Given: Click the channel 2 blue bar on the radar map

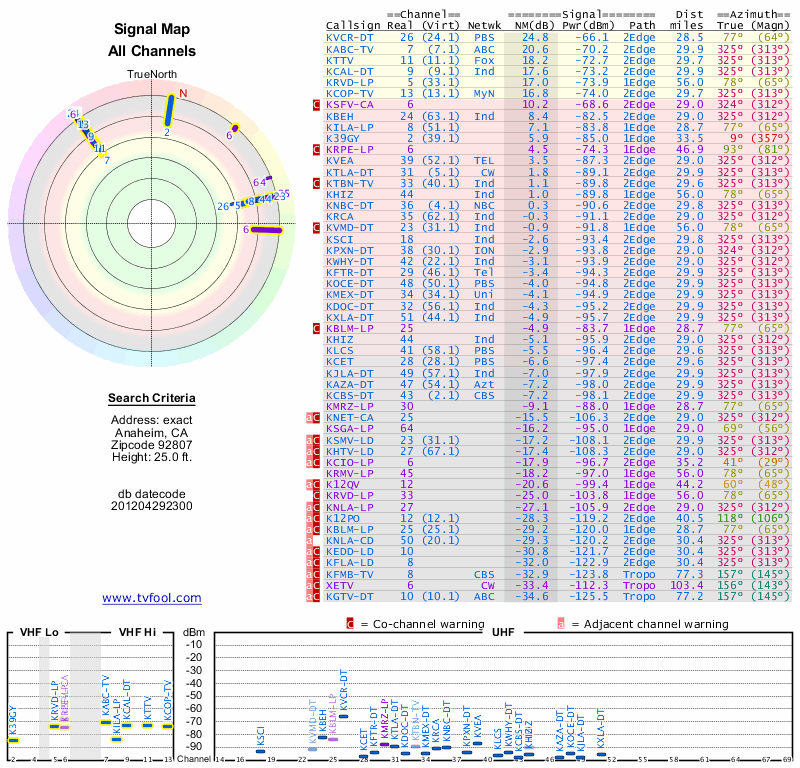Looking at the screenshot, I should point(169,109).
